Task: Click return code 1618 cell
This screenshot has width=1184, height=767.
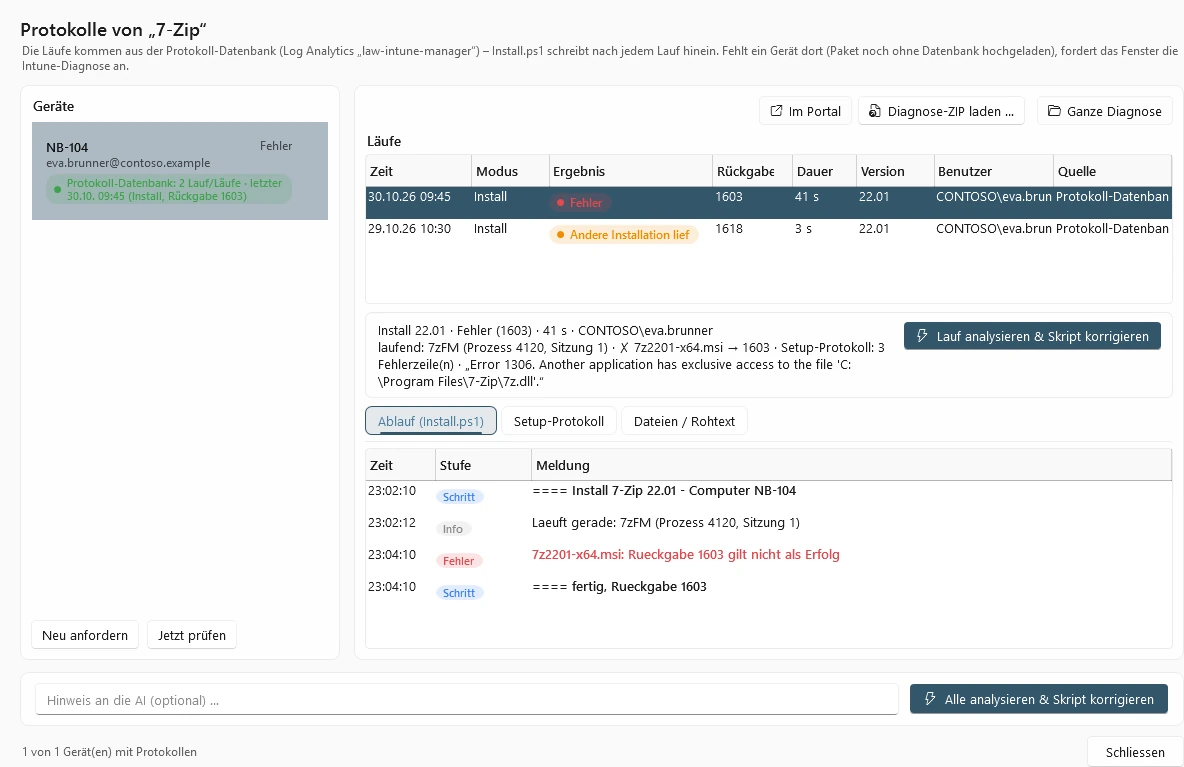Action: [x=729, y=229]
